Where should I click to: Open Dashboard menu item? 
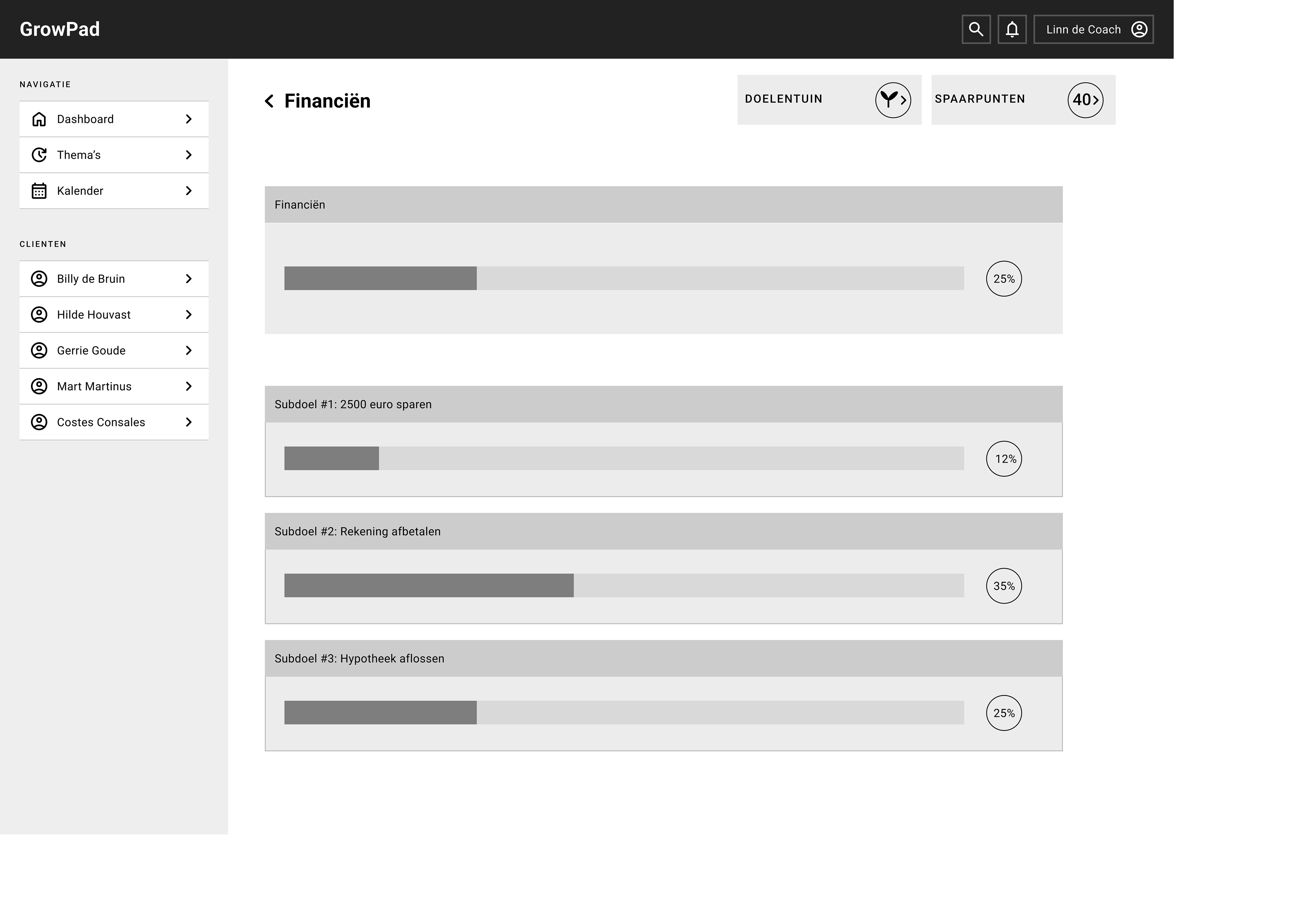(x=114, y=119)
